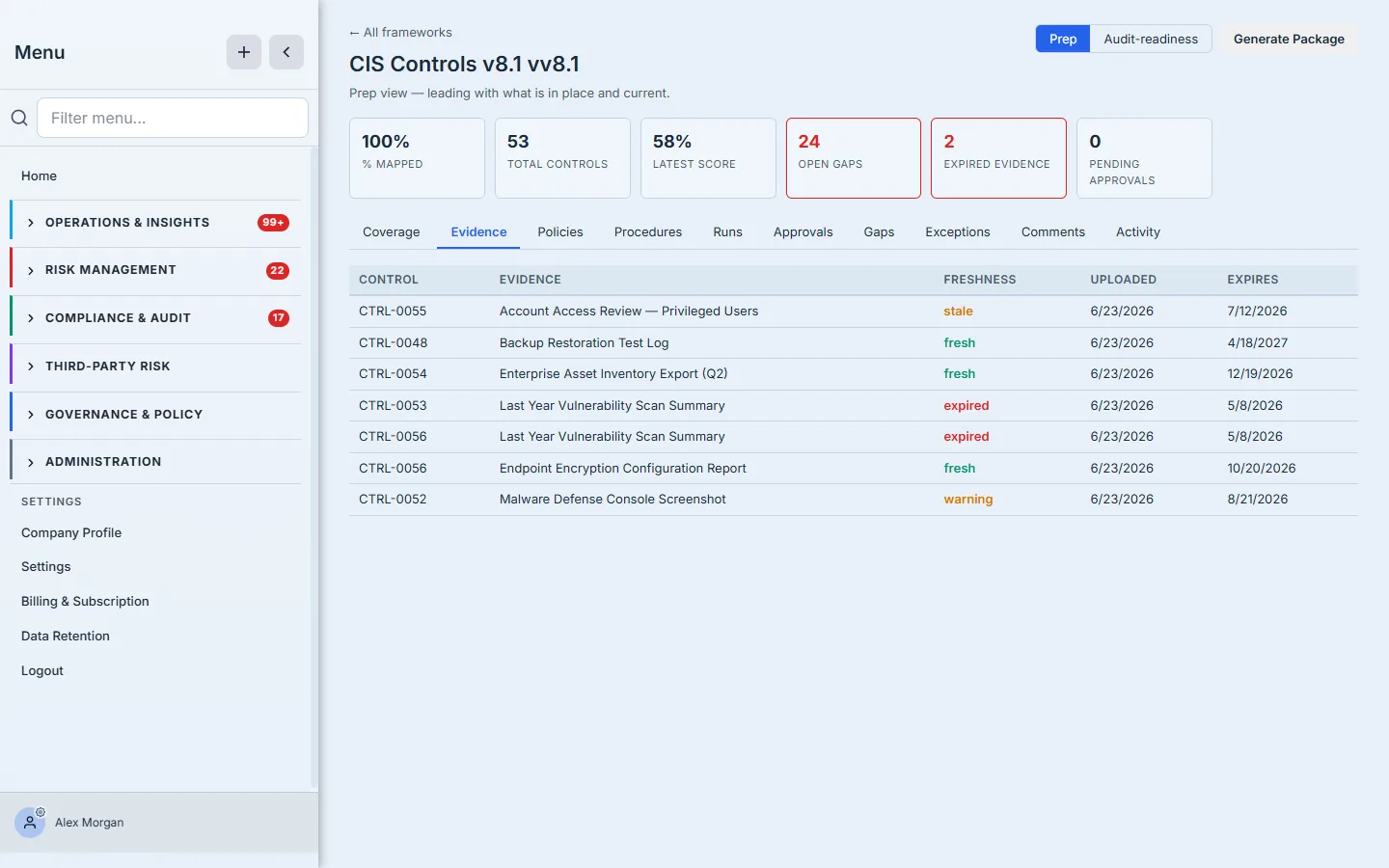This screenshot has width=1389, height=868.
Task: Open Data Retention settings
Action: (66, 637)
